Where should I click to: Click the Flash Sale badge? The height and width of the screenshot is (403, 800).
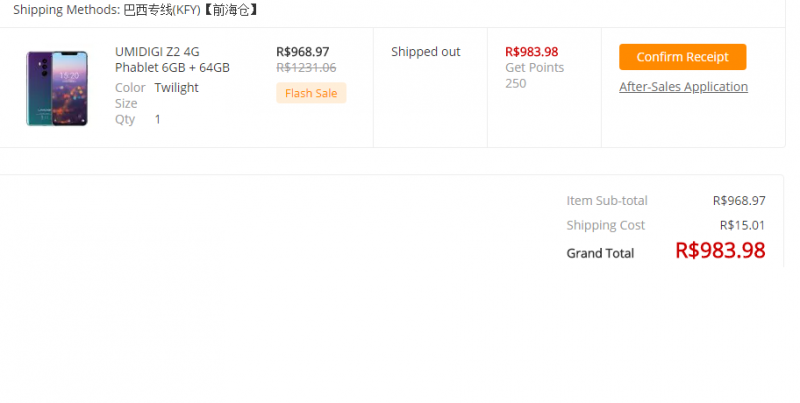tap(311, 93)
